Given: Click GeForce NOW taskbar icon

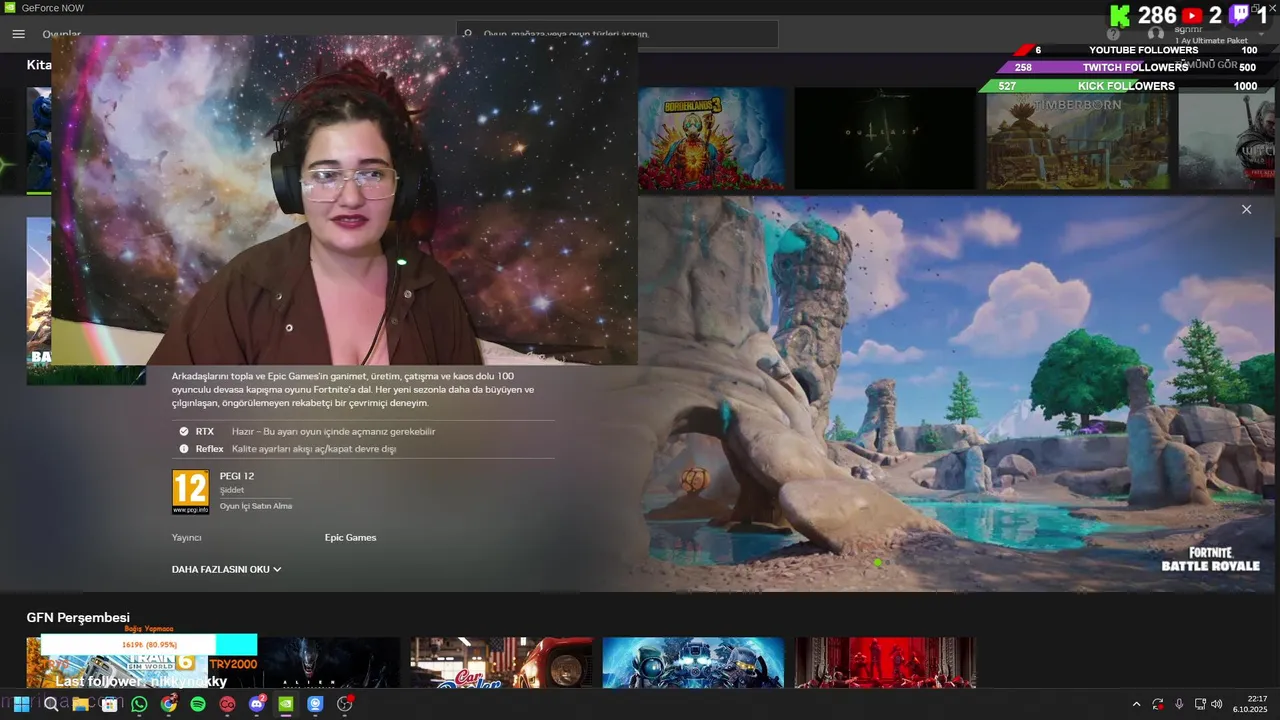Looking at the screenshot, I should click(286, 704).
